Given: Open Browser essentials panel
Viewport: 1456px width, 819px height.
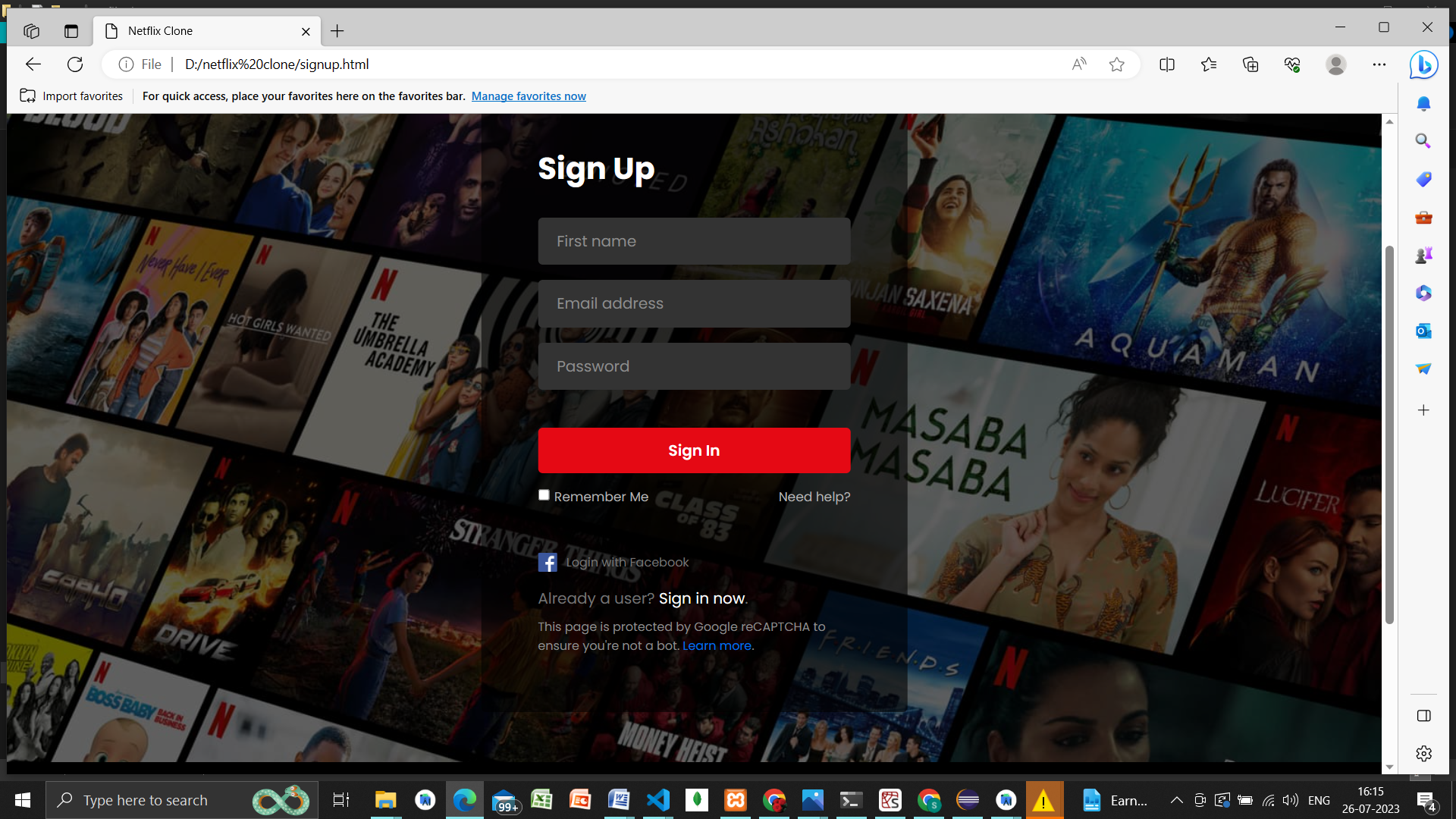Looking at the screenshot, I should [1292, 64].
